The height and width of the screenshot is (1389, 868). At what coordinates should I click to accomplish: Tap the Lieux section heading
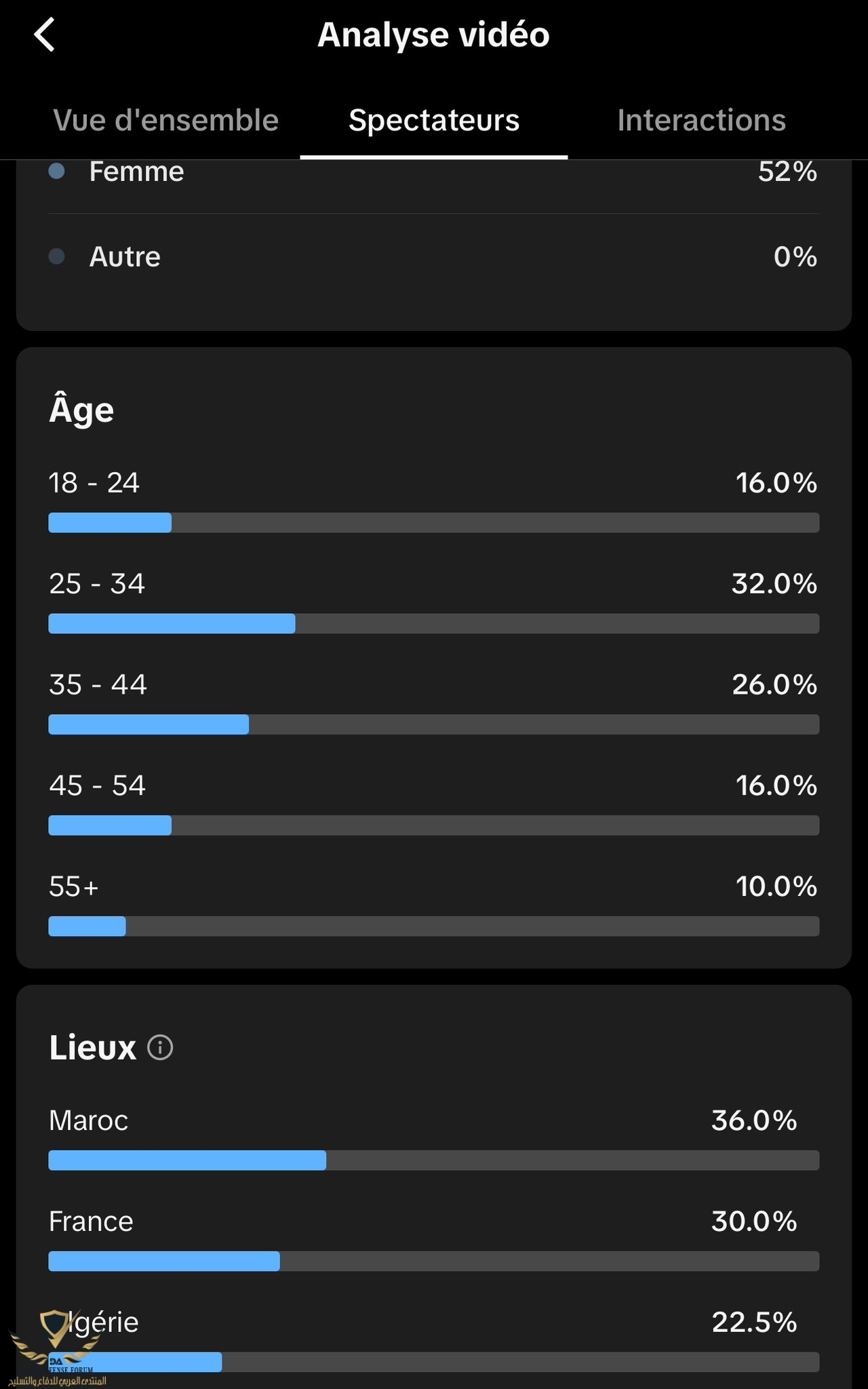click(x=93, y=1047)
